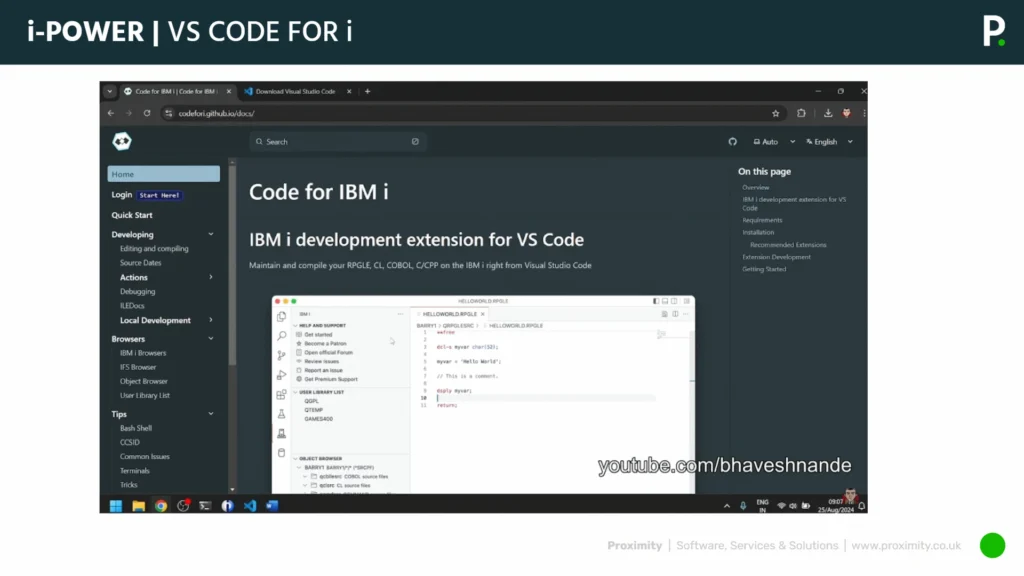
Task: Open the Debugging page
Action: click(x=138, y=291)
